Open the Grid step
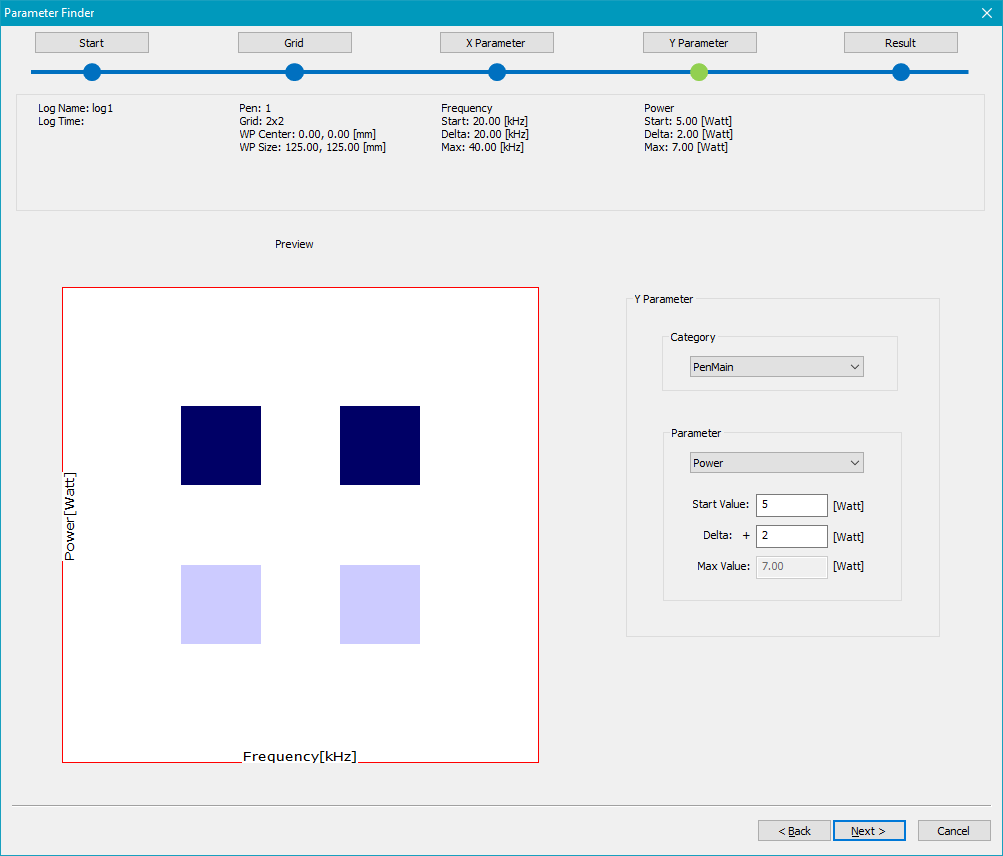The image size is (1003, 856). pyautogui.click(x=294, y=43)
